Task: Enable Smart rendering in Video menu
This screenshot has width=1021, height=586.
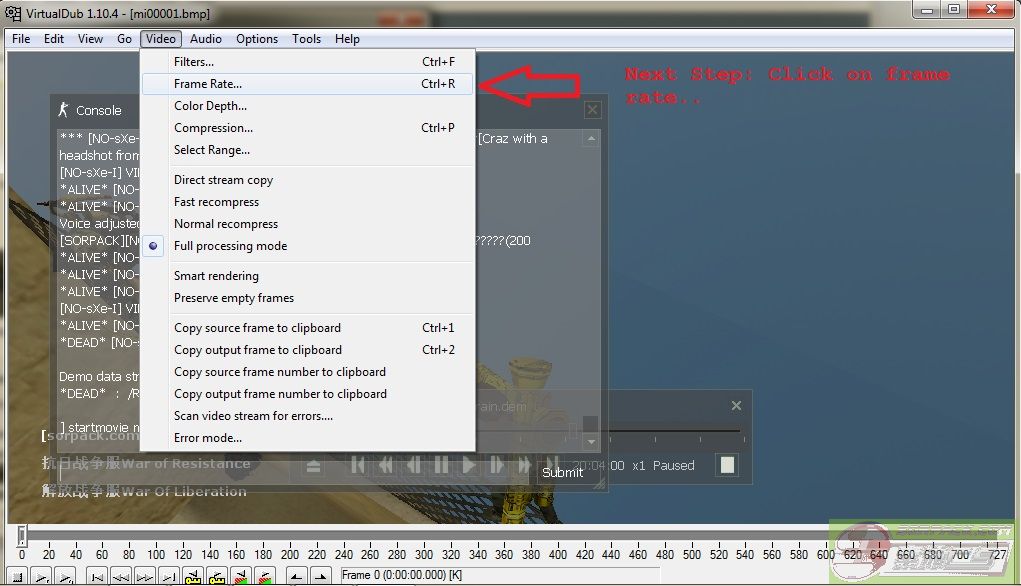Action: [216, 276]
